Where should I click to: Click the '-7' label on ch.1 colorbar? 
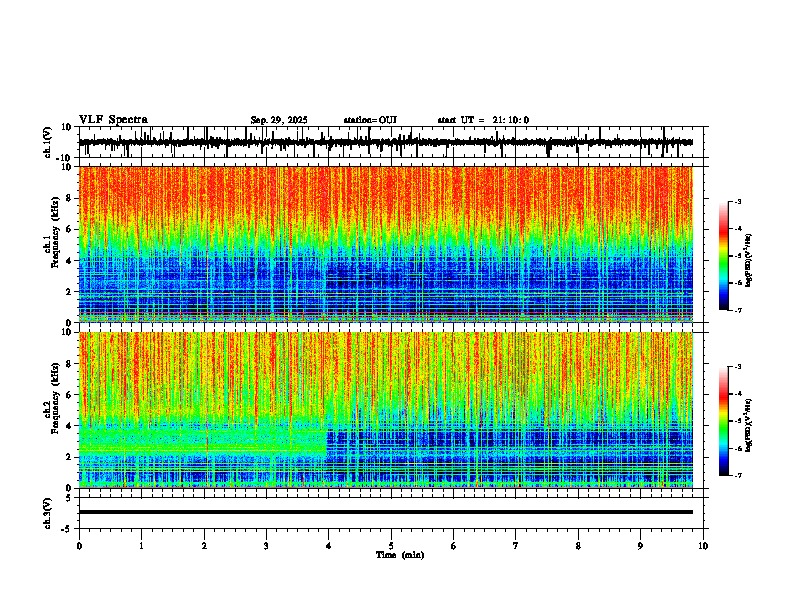pos(737,310)
